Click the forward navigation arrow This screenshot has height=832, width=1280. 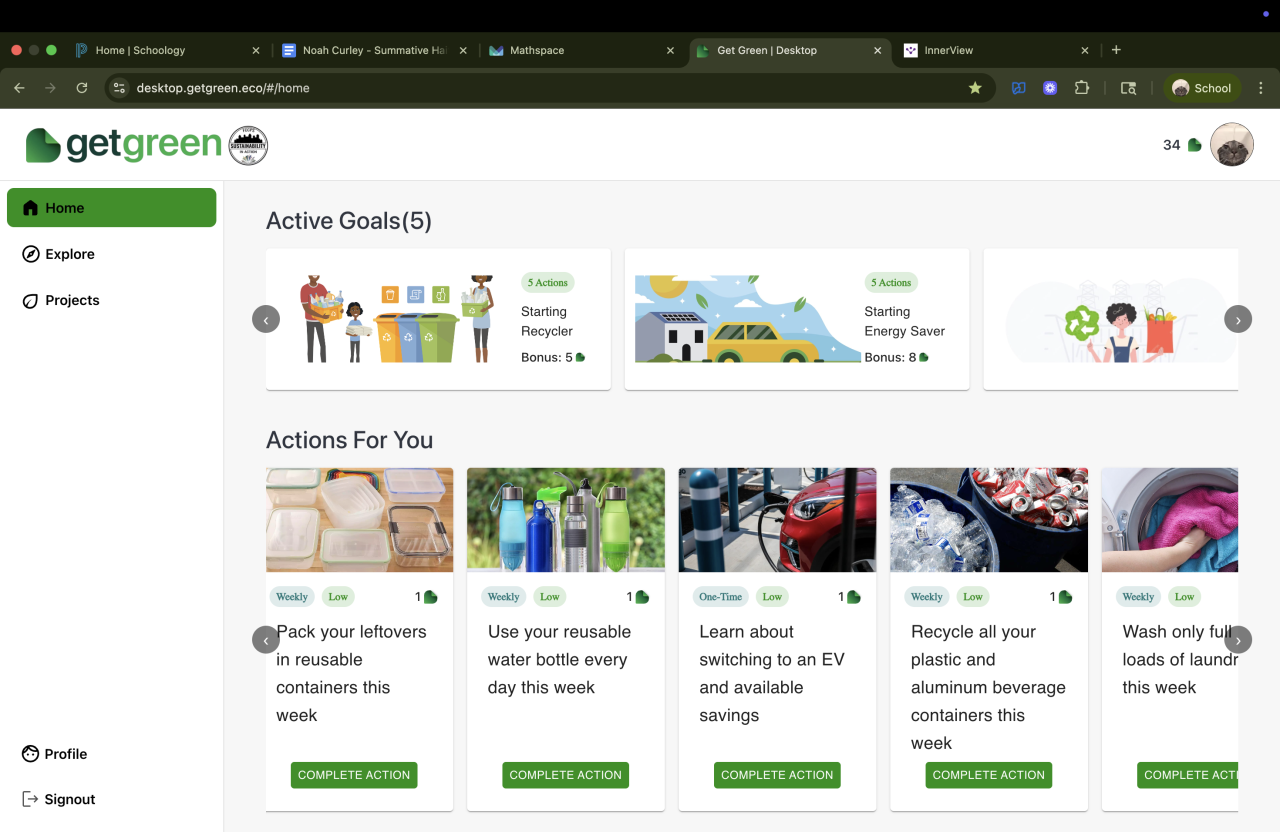coord(50,88)
